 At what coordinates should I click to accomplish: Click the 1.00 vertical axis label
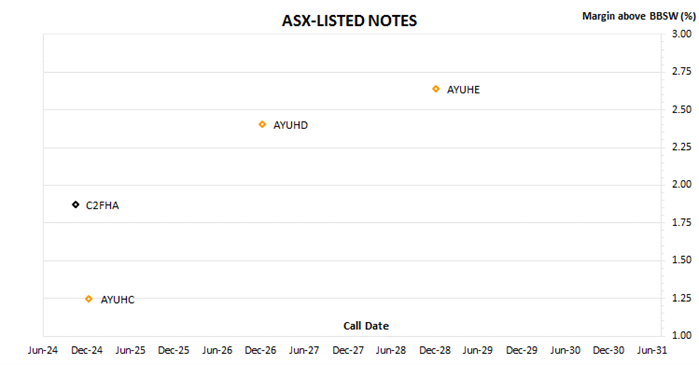(x=682, y=335)
